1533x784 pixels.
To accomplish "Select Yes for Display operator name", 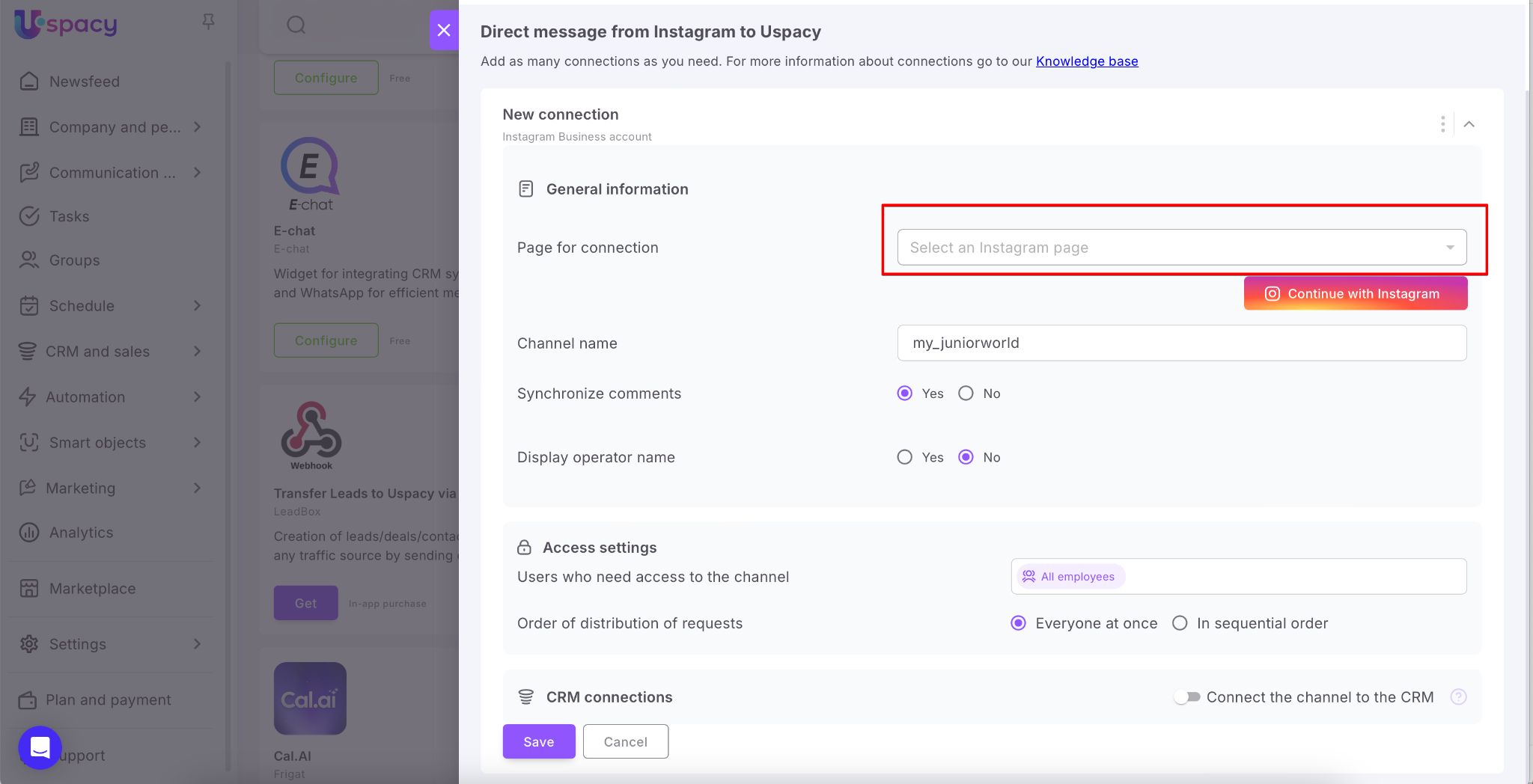I will [x=905, y=457].
